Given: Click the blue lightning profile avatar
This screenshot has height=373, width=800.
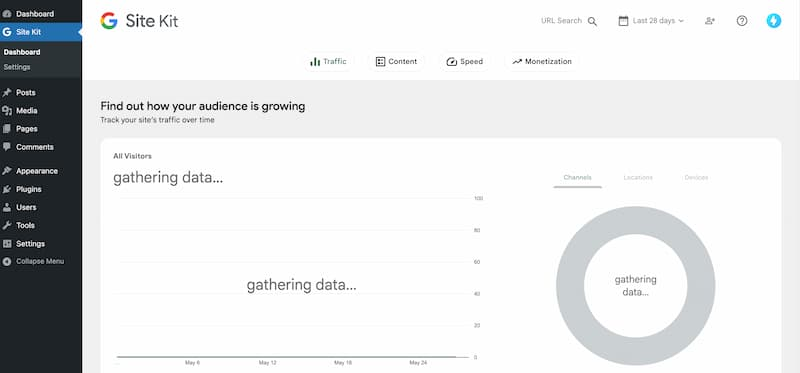Looking at the screenshot, I should pyautogui.click(x=774, y=20).
